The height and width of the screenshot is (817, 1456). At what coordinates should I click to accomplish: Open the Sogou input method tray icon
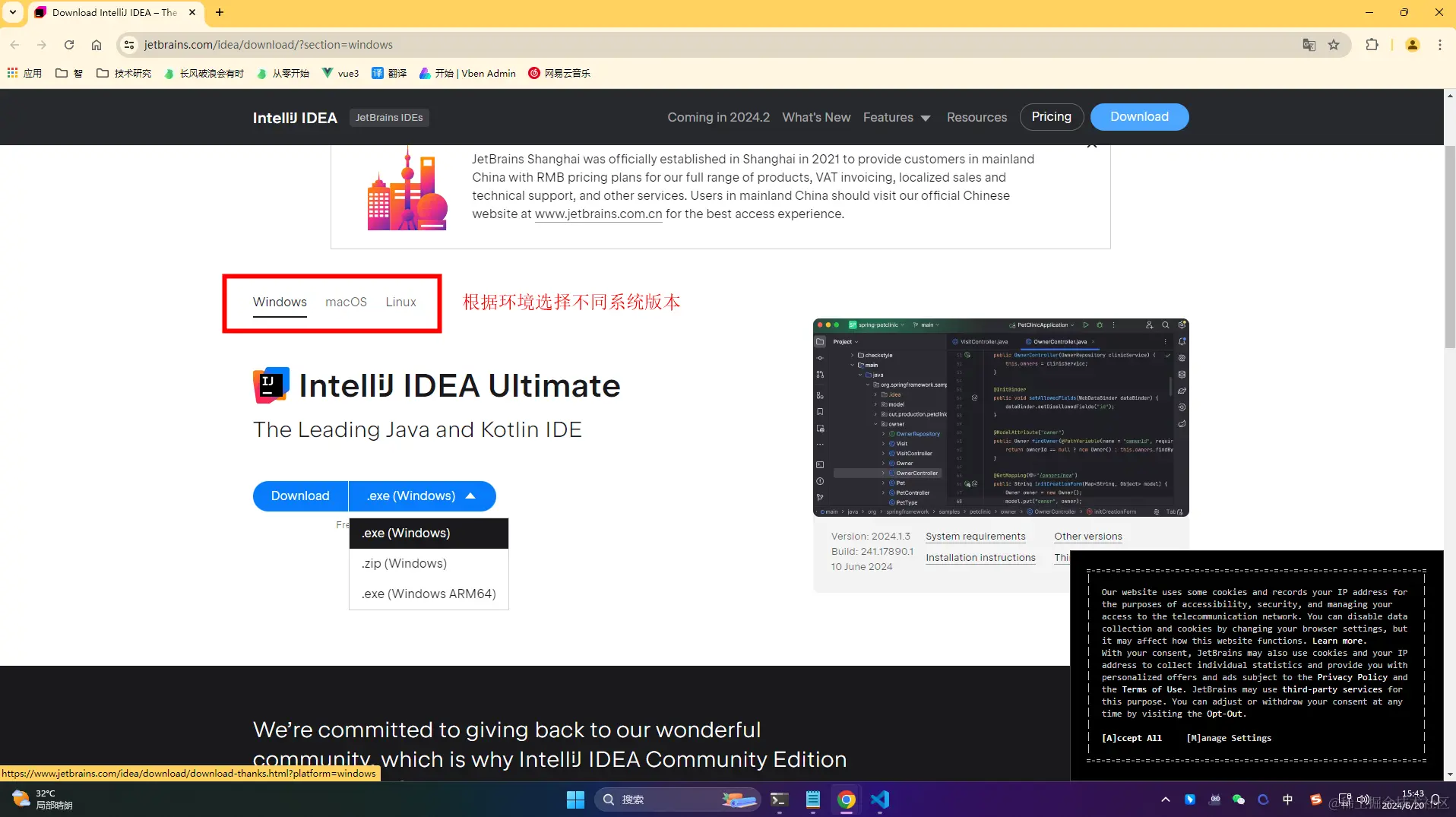tap(1315, 800)
